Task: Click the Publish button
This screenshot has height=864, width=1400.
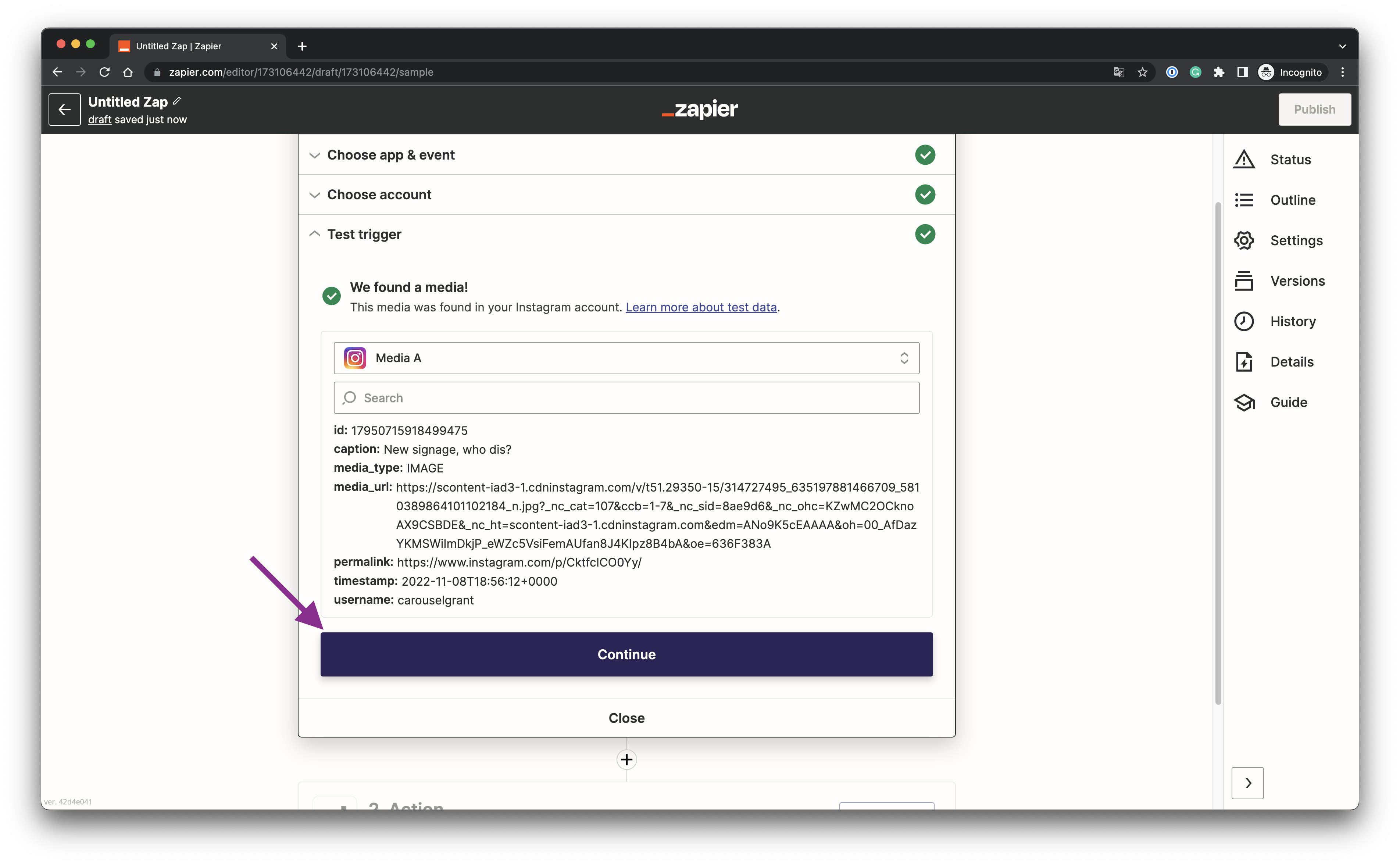Action: tap(1314, 109)
